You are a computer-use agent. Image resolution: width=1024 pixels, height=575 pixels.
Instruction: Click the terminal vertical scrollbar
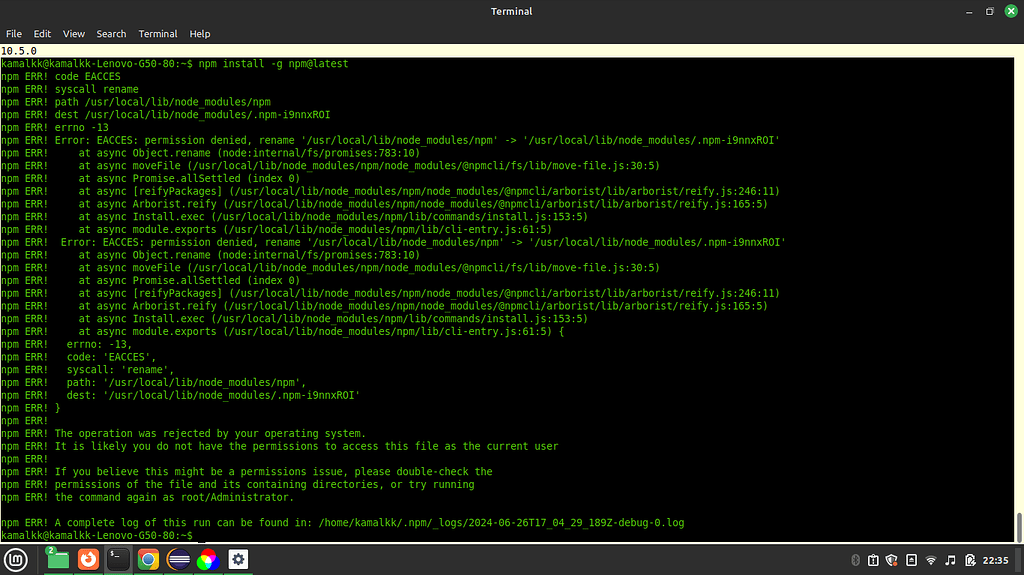1019,523
